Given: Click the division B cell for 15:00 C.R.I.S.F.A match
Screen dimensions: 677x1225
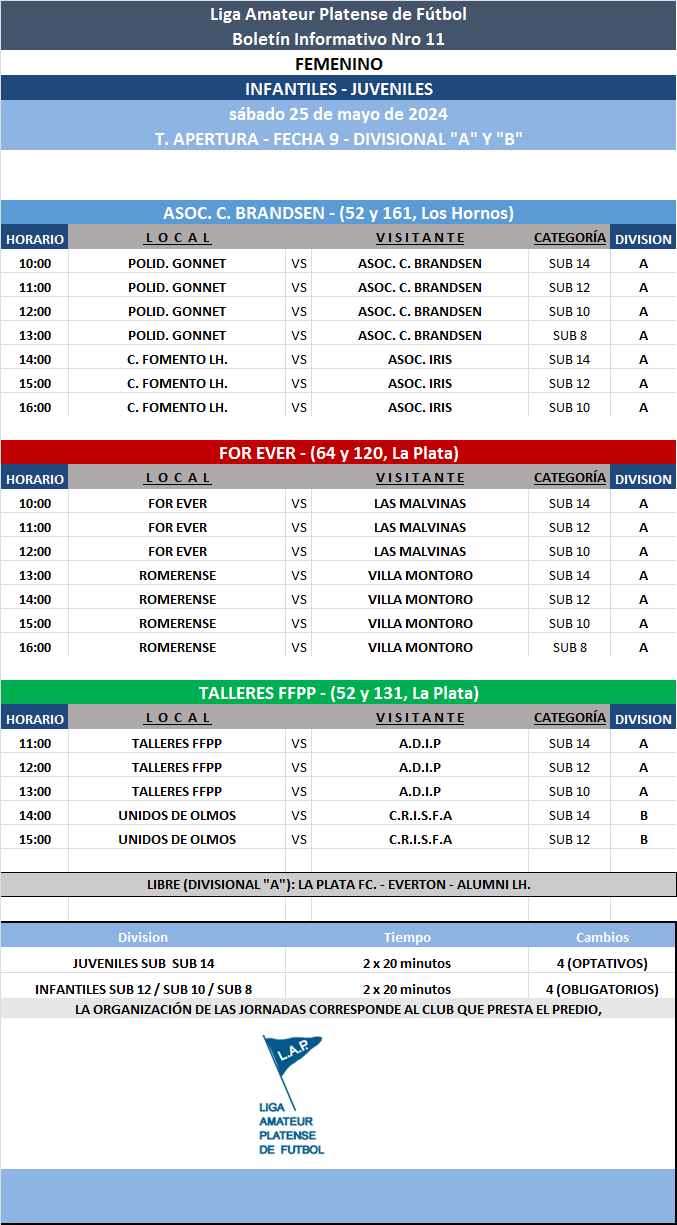Looking at the screenshot, I should point(643,839).
